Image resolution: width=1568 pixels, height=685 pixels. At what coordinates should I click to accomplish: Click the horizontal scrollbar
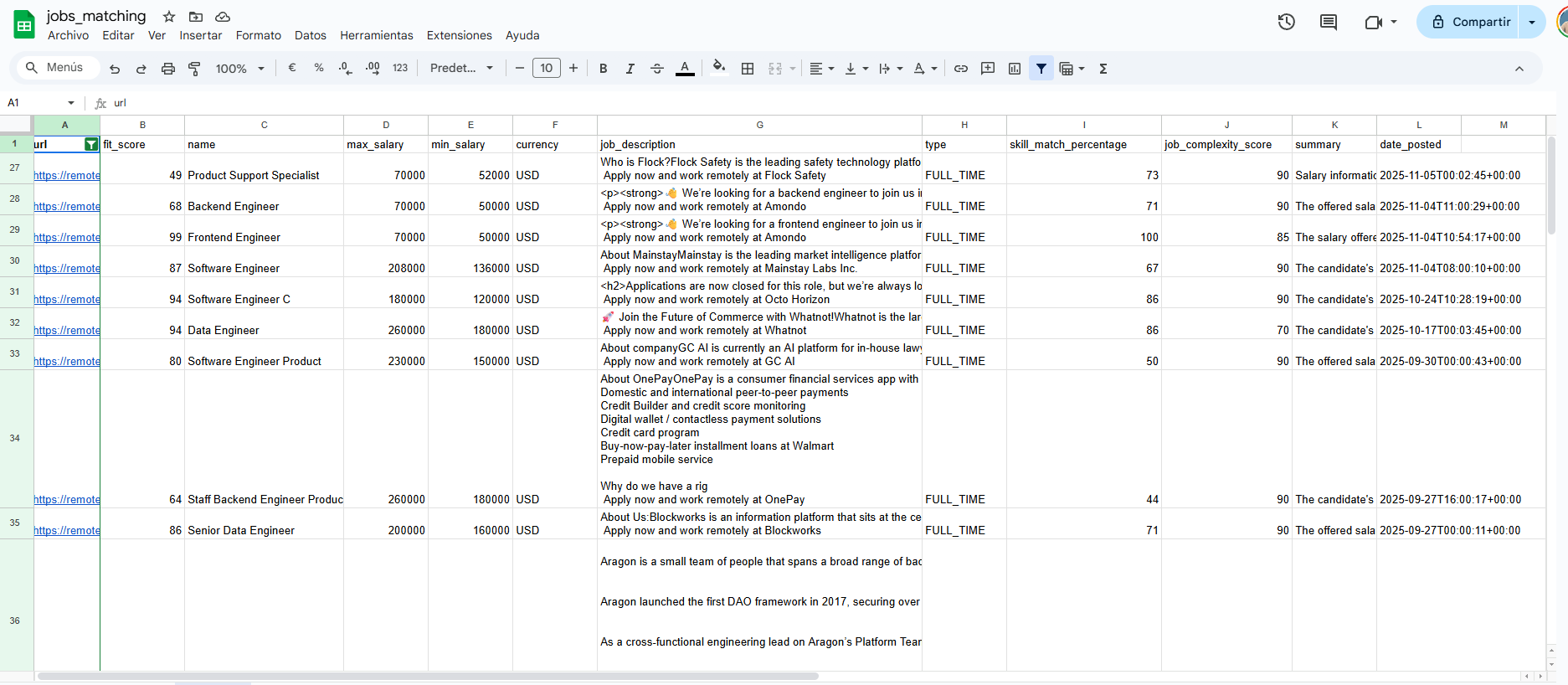[x=428, y=676]
